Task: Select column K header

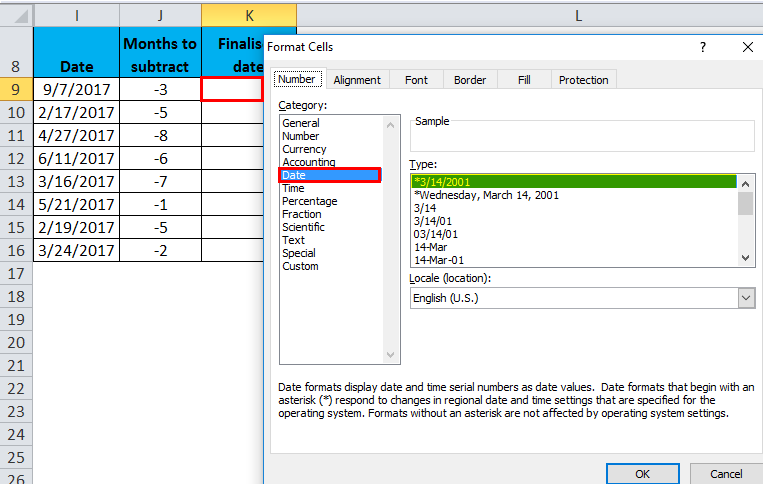Action: pos(249,16)
